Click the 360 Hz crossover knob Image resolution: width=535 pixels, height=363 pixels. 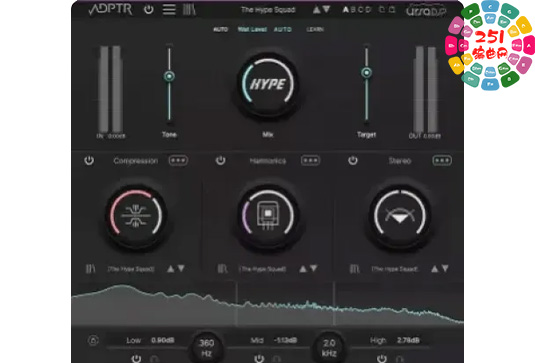tap(206, 347)
